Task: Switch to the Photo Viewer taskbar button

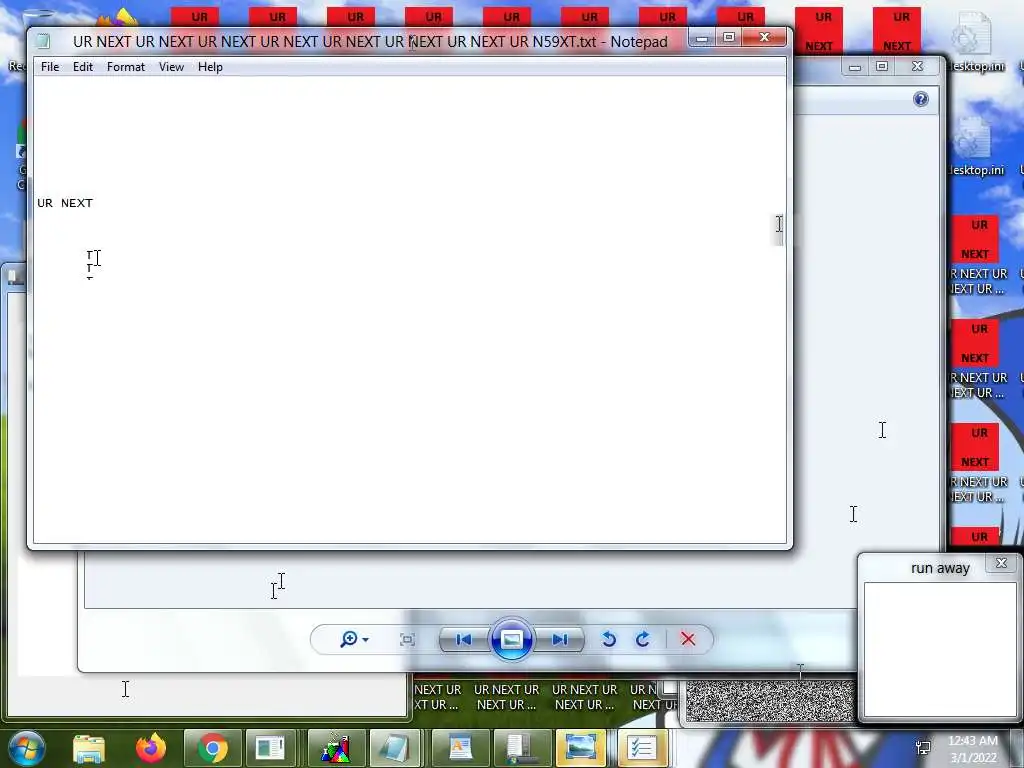Action: point(580,748)
